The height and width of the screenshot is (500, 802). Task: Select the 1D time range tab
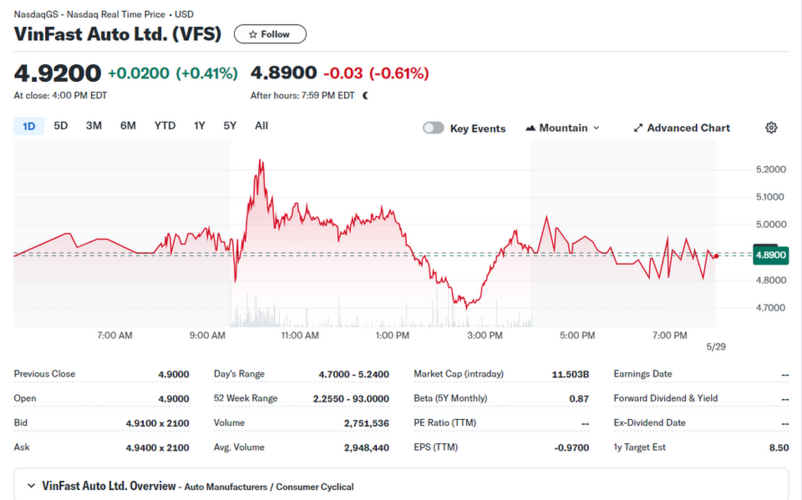pyautogui.click(x=29, y=126)
